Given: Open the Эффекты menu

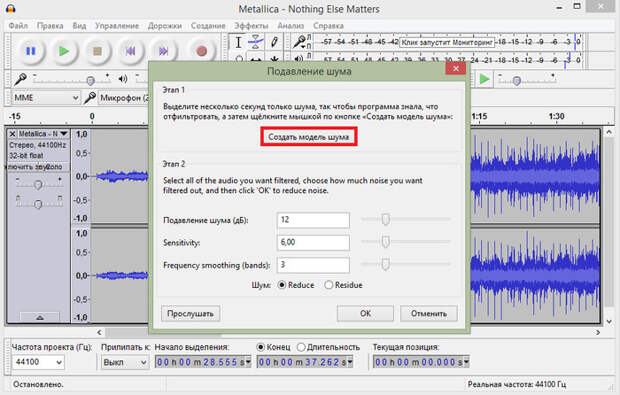Looking at the screenshot, I should [251, 26].
